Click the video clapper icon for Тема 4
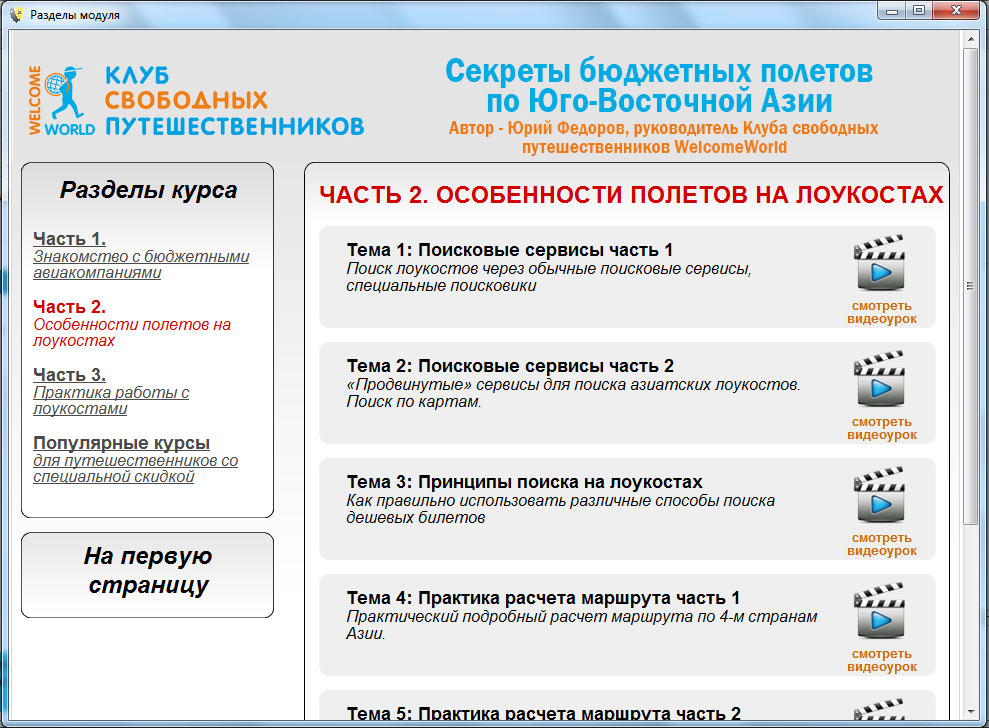Viewport: 989px width, 728px height. [x=879, y=611]
